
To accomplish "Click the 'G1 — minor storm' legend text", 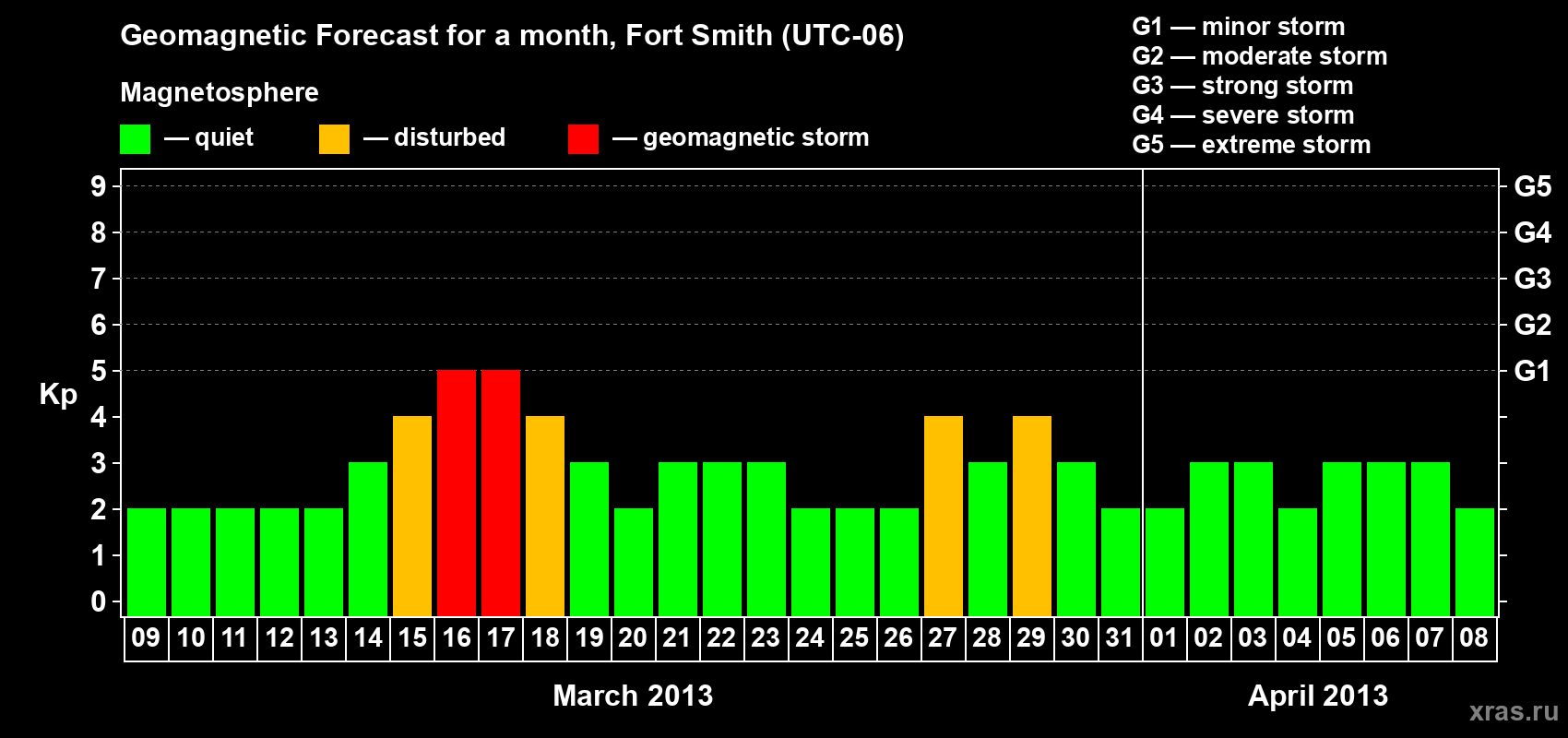I will point(1239,27).
